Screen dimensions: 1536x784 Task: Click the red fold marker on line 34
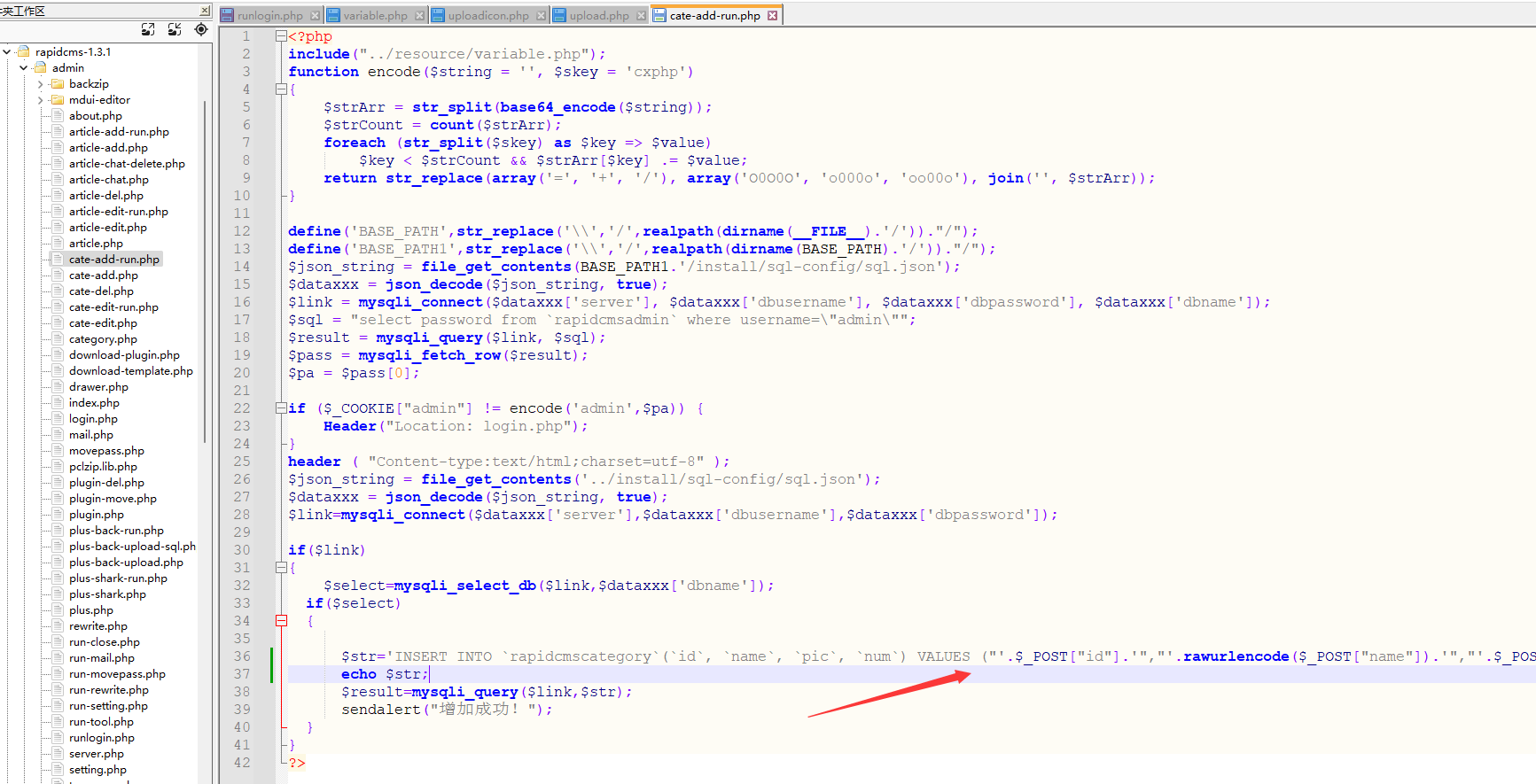pos(281,621)
